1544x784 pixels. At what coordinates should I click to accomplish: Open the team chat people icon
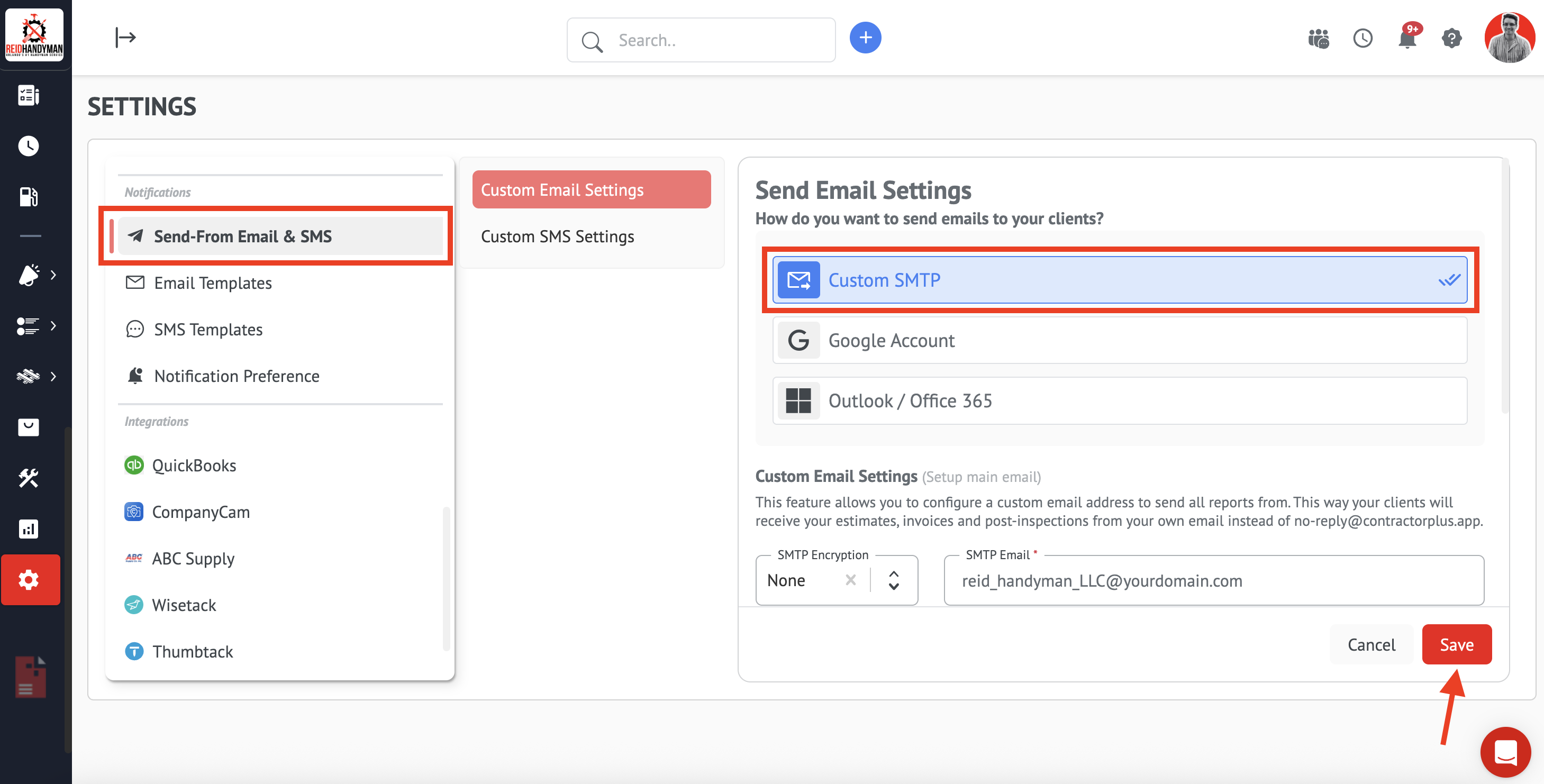pyautogui.click(x=1318, y=39)
